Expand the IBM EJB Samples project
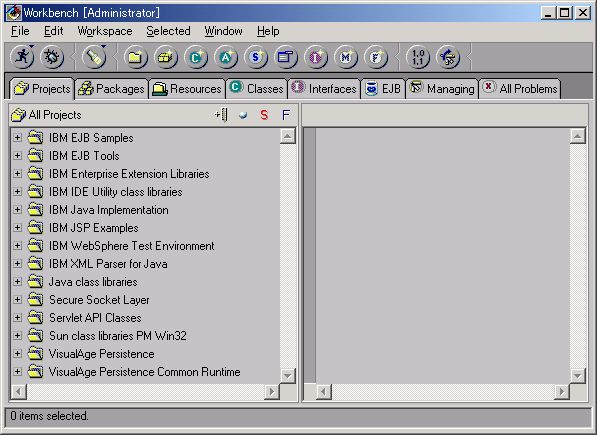Screen dimensions: 597x435 18,137
